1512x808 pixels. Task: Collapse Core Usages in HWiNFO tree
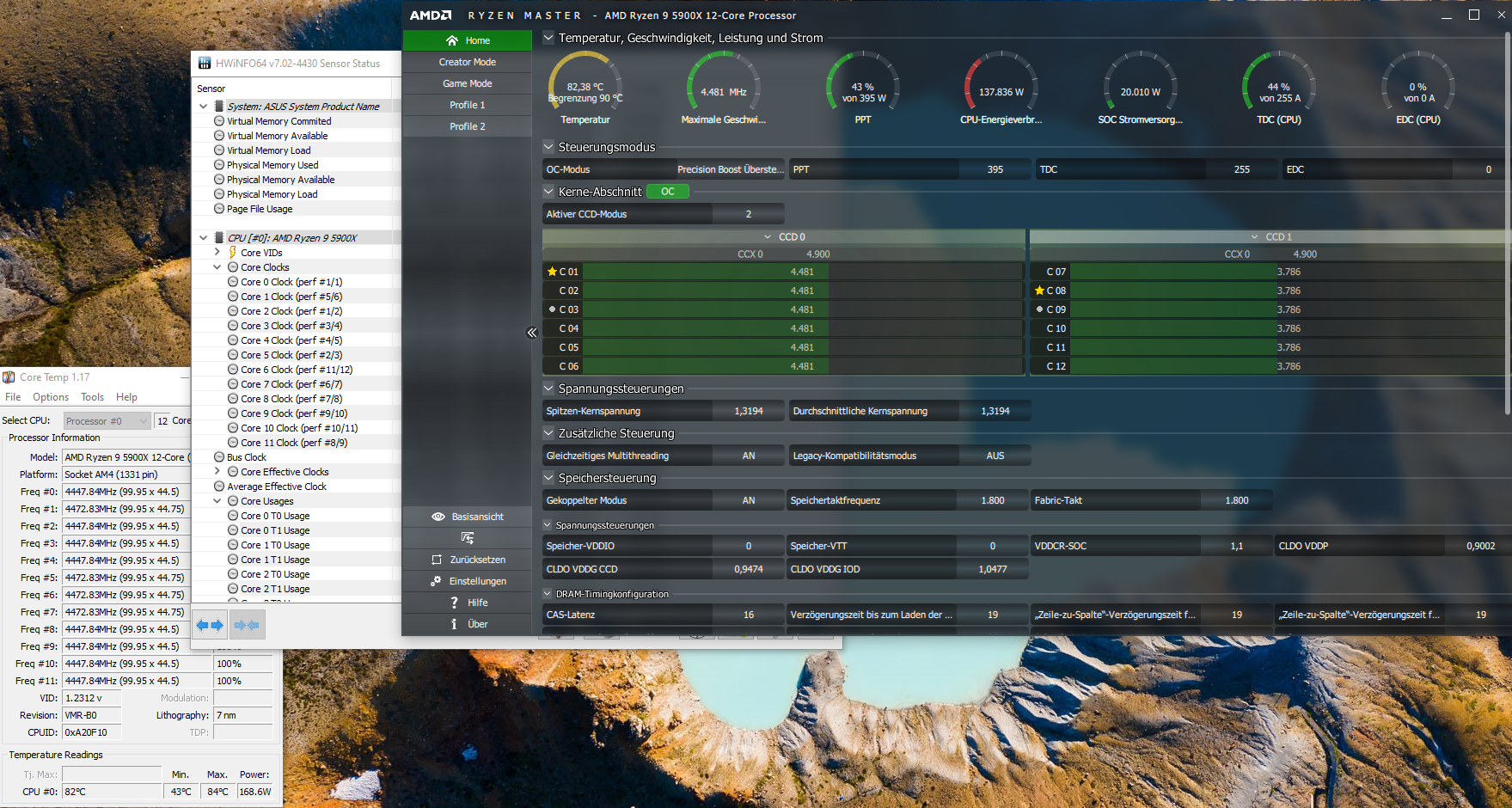pyautogui.click(x=217, y=501)
